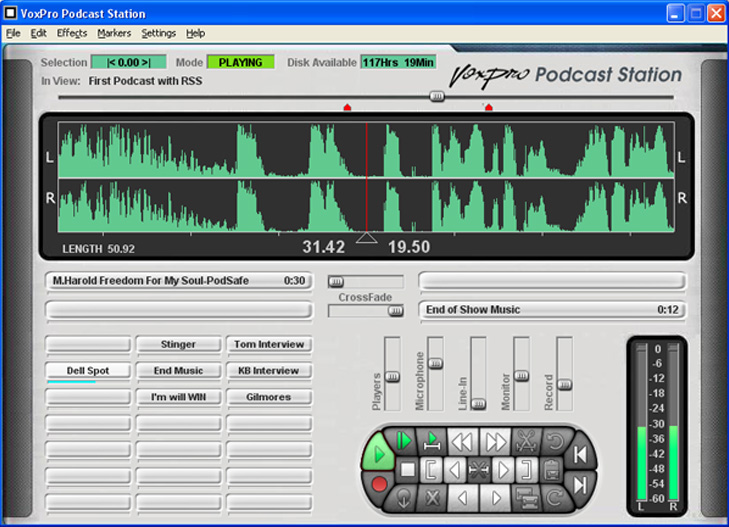Click the clipboard Paste icon
This screenshot has width=729, height=527.
pyautogui.click(x=550, y=468)
